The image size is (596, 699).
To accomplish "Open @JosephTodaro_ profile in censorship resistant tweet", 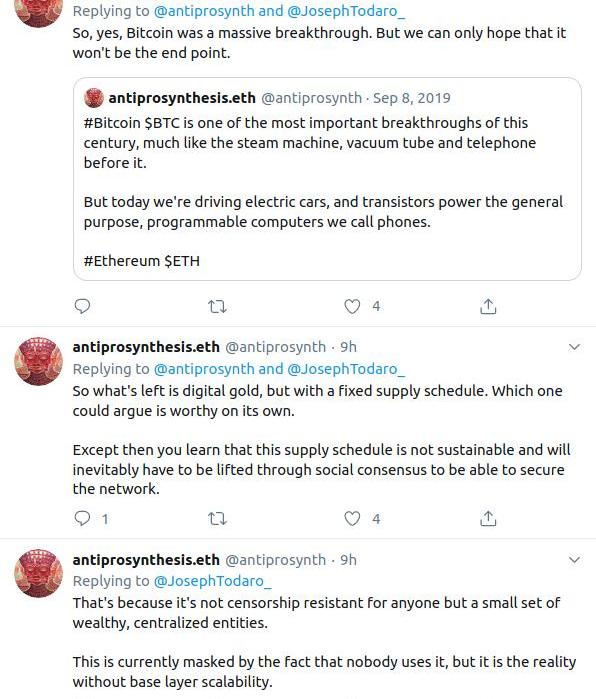I will 212,581.
